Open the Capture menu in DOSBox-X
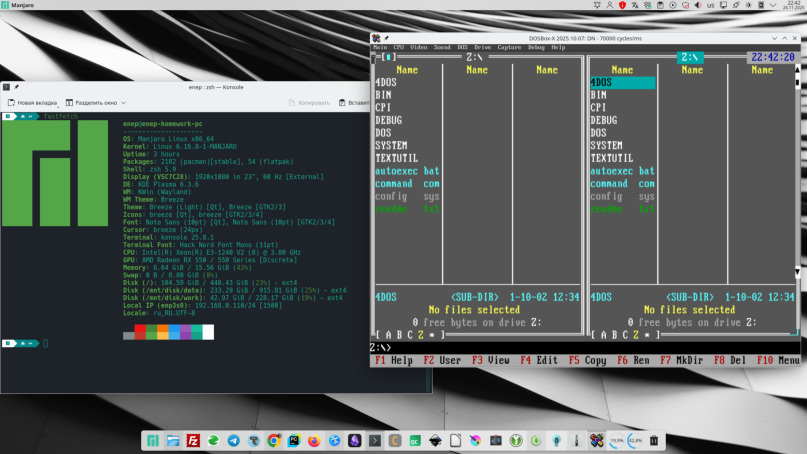Viewport: 807px width, 454px height. [x=509, y=47]
